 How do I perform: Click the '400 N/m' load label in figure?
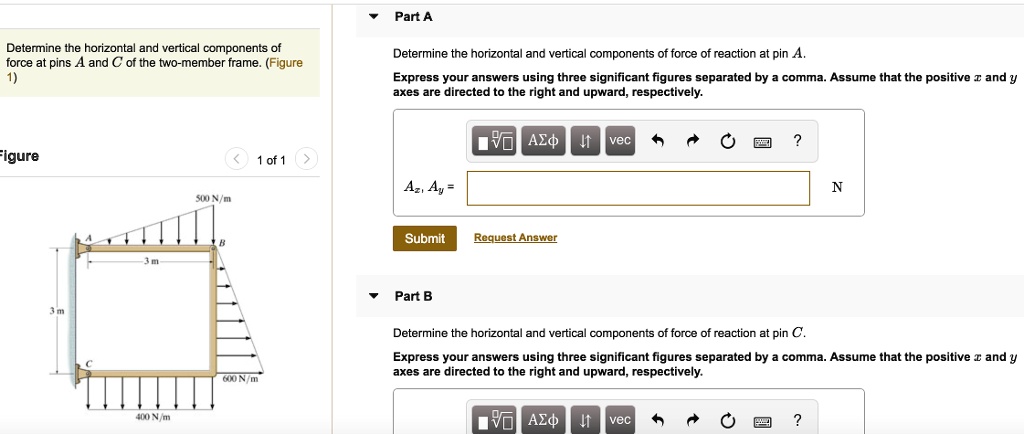[152, 416]
